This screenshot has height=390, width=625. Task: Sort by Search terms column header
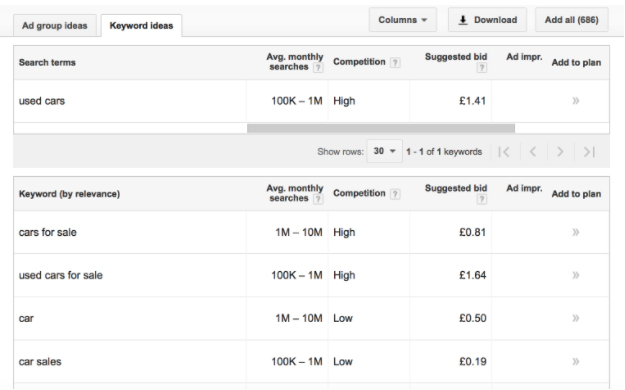[x=47, y=63]
